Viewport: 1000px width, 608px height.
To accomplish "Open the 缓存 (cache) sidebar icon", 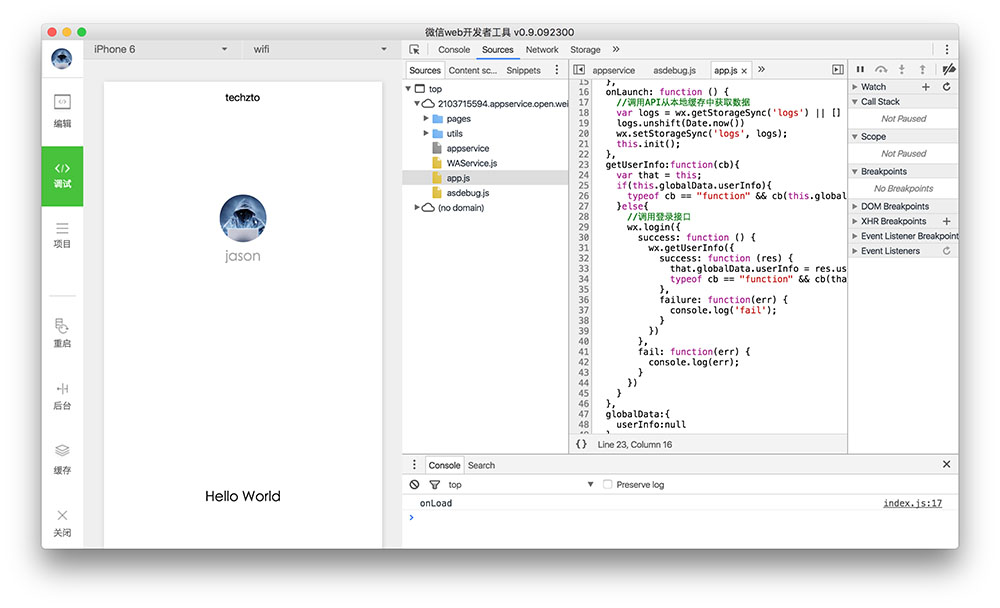I will pyautogui.click(x=62, y=459).
